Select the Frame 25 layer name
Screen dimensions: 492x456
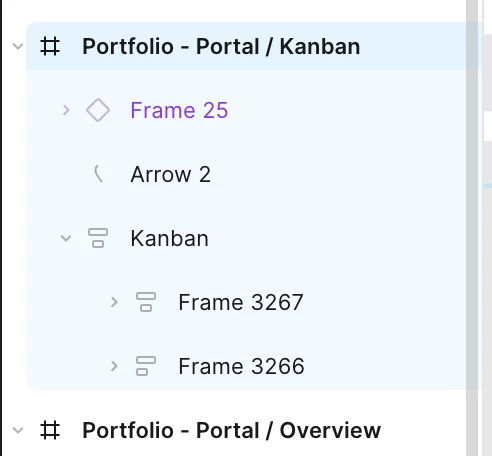coord(179,110)
